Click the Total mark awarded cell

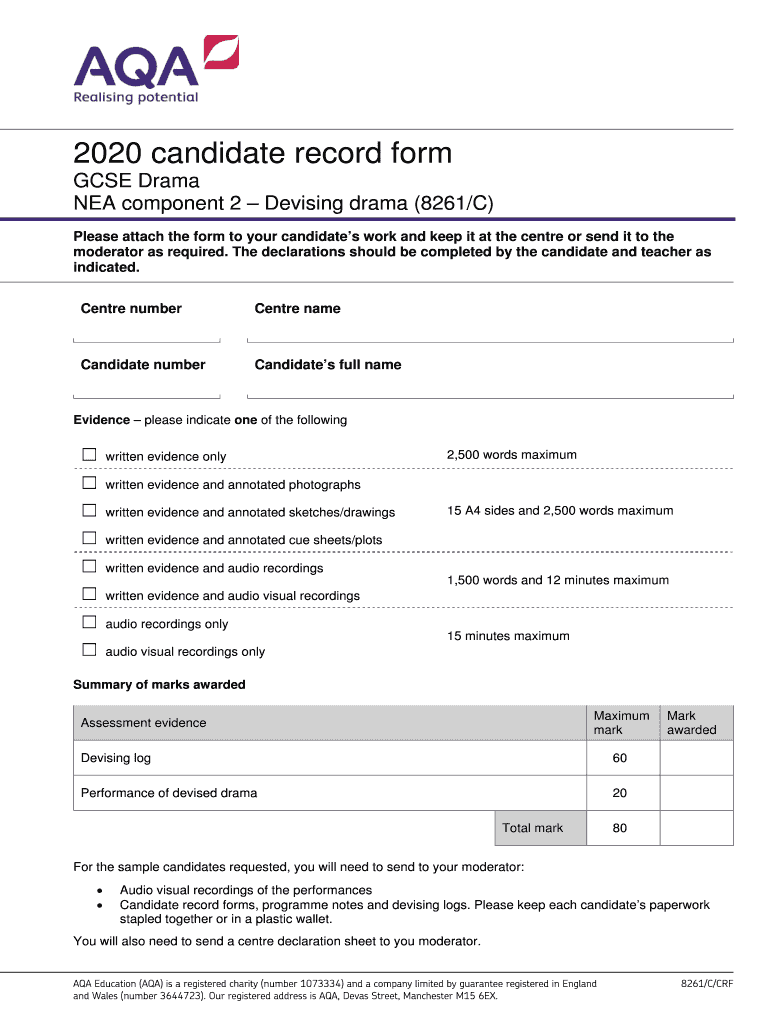(x=696, y=828)
